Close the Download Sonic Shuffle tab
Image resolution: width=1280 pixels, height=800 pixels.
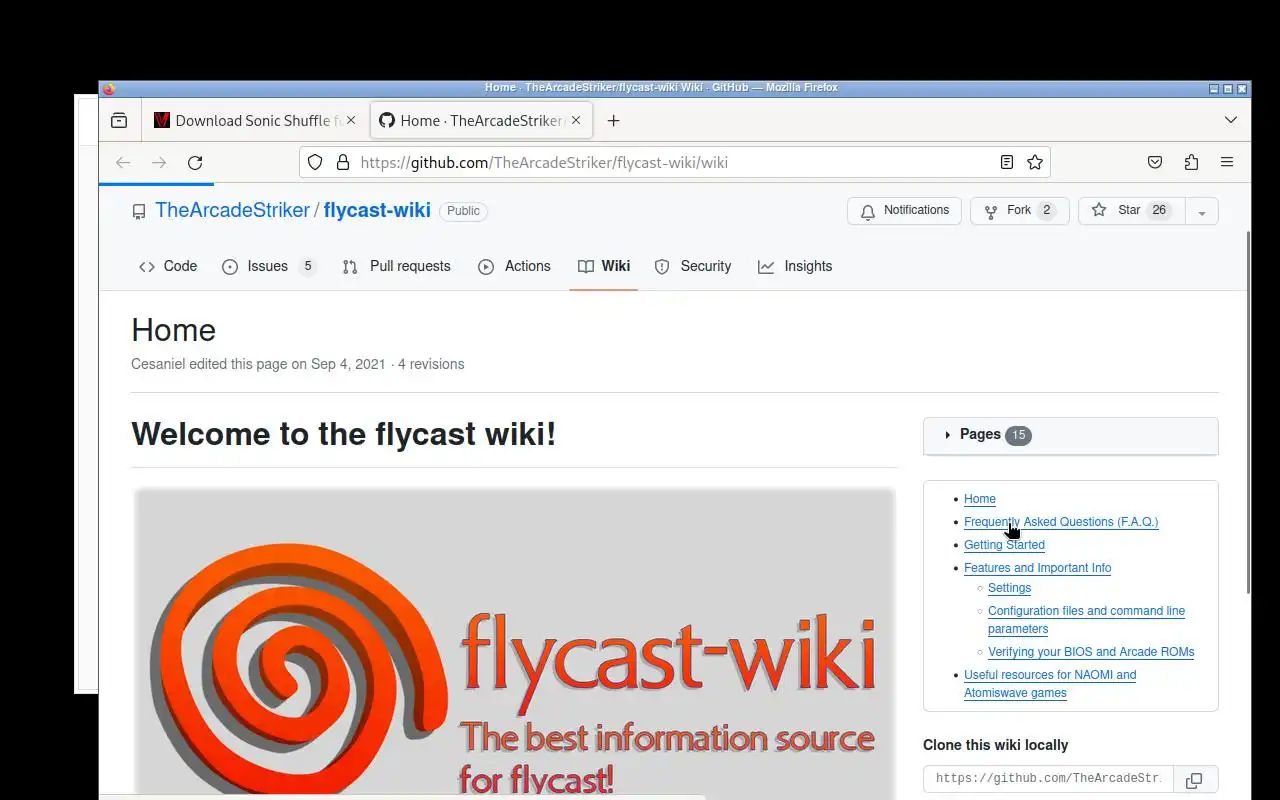tap(350, 120)
